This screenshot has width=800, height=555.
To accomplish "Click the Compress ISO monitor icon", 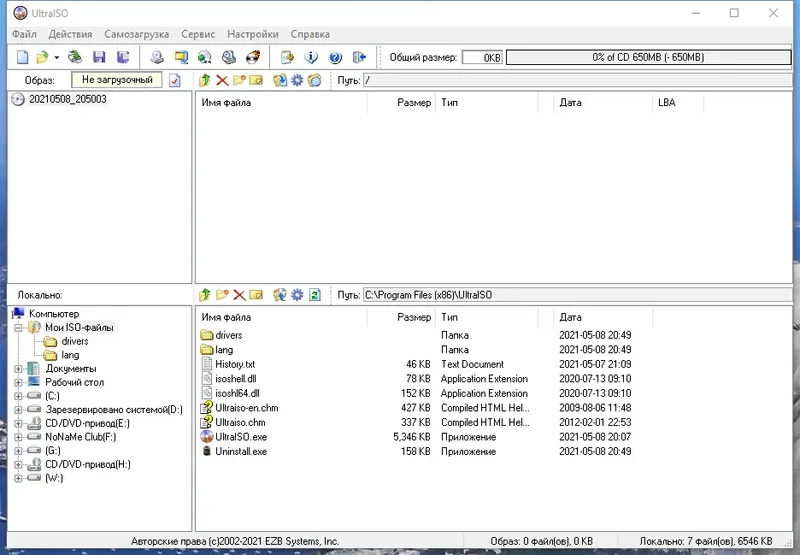I will pos(181,57).
